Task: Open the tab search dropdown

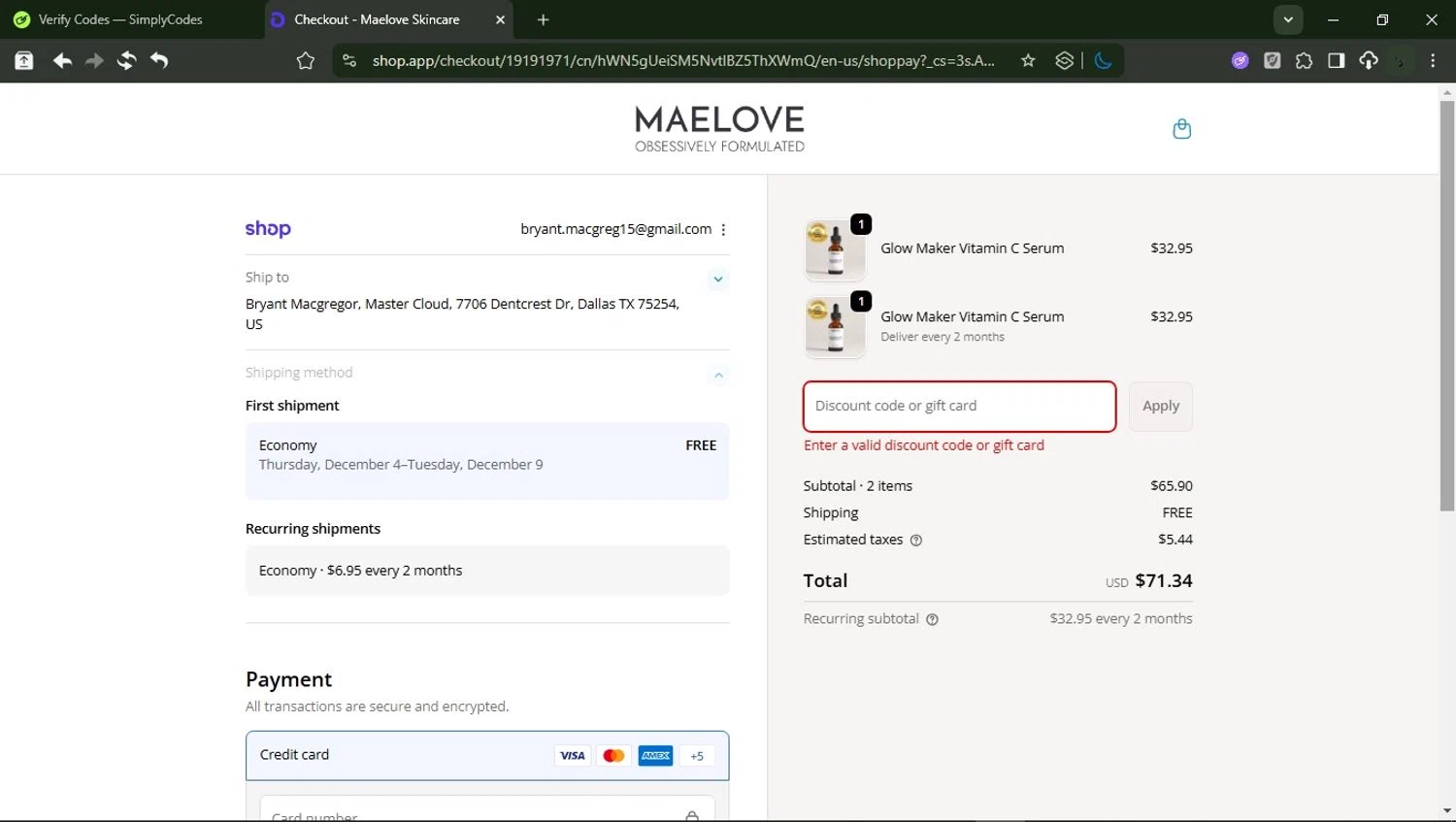Action: (x=1287, y=19)
